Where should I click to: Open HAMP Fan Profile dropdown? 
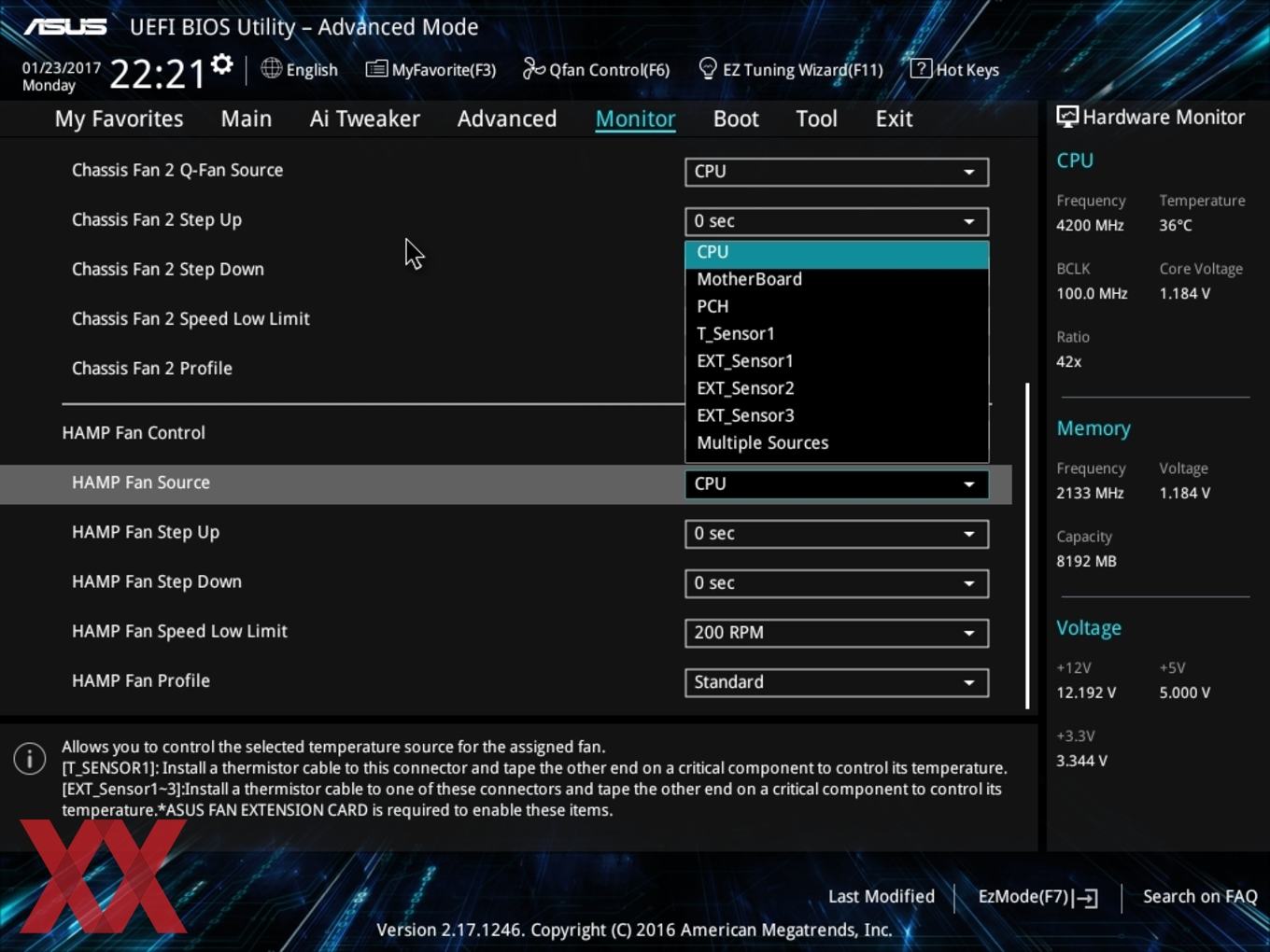tap(837, 682)
